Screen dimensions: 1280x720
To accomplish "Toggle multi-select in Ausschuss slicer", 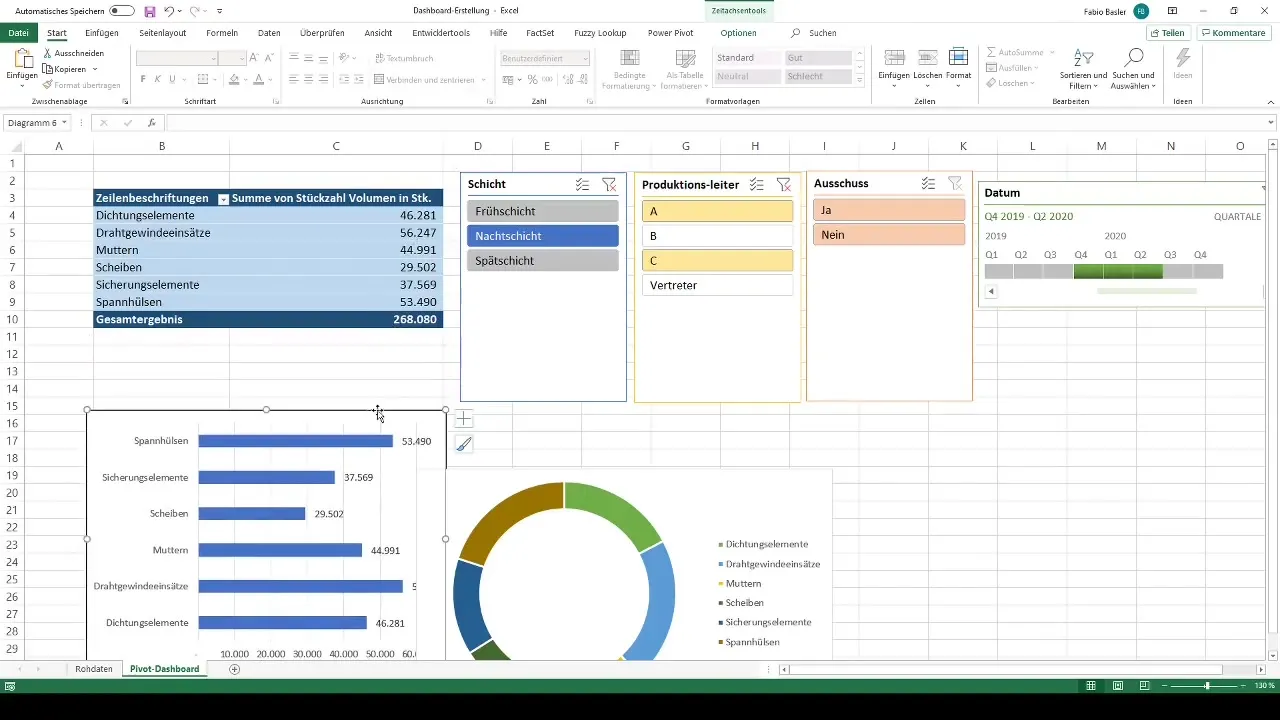I will [x=929, y=183].
